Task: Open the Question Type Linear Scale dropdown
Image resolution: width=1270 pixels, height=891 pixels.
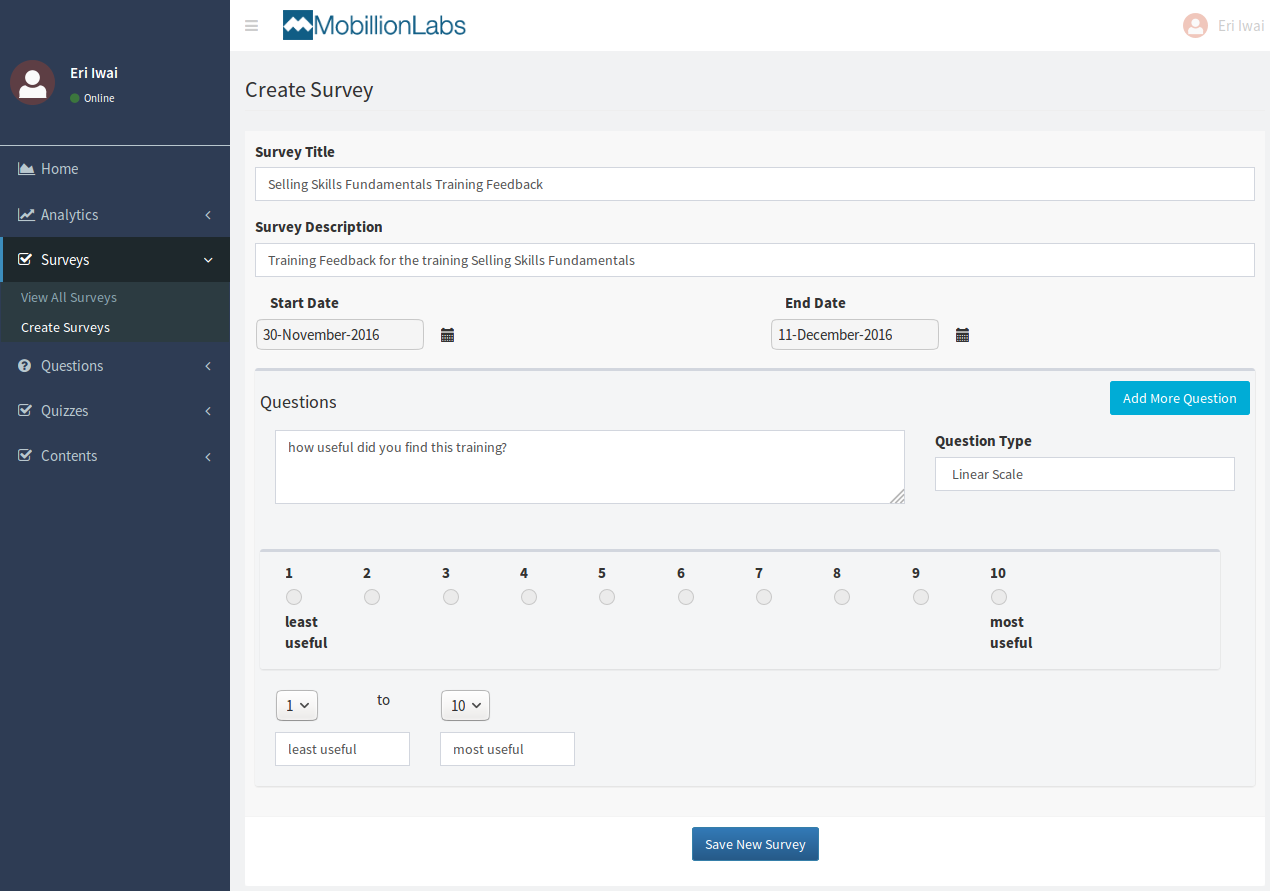Action: (x=1084, y=474)
